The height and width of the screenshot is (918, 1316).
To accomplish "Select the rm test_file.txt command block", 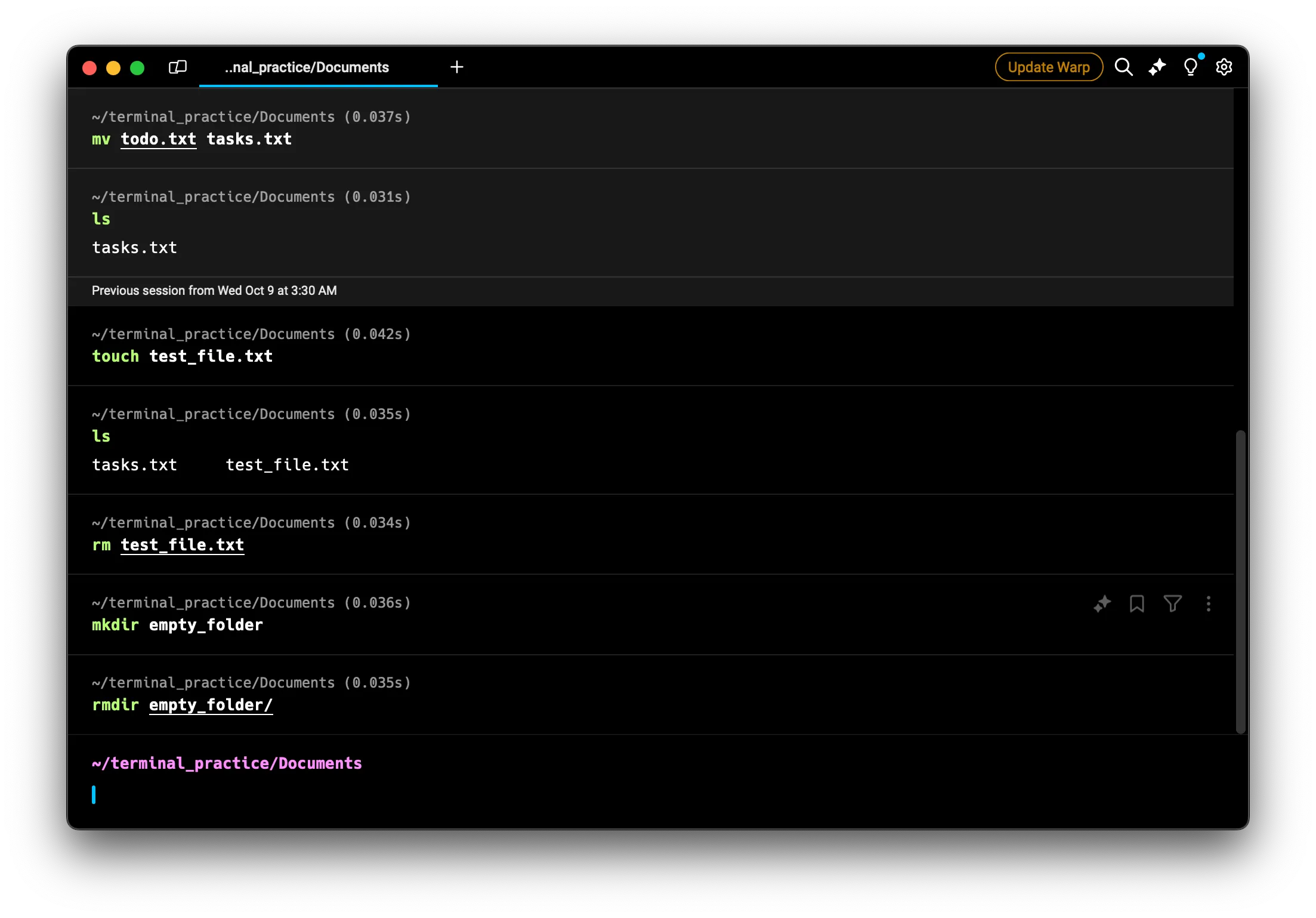I will pos(597,534).
